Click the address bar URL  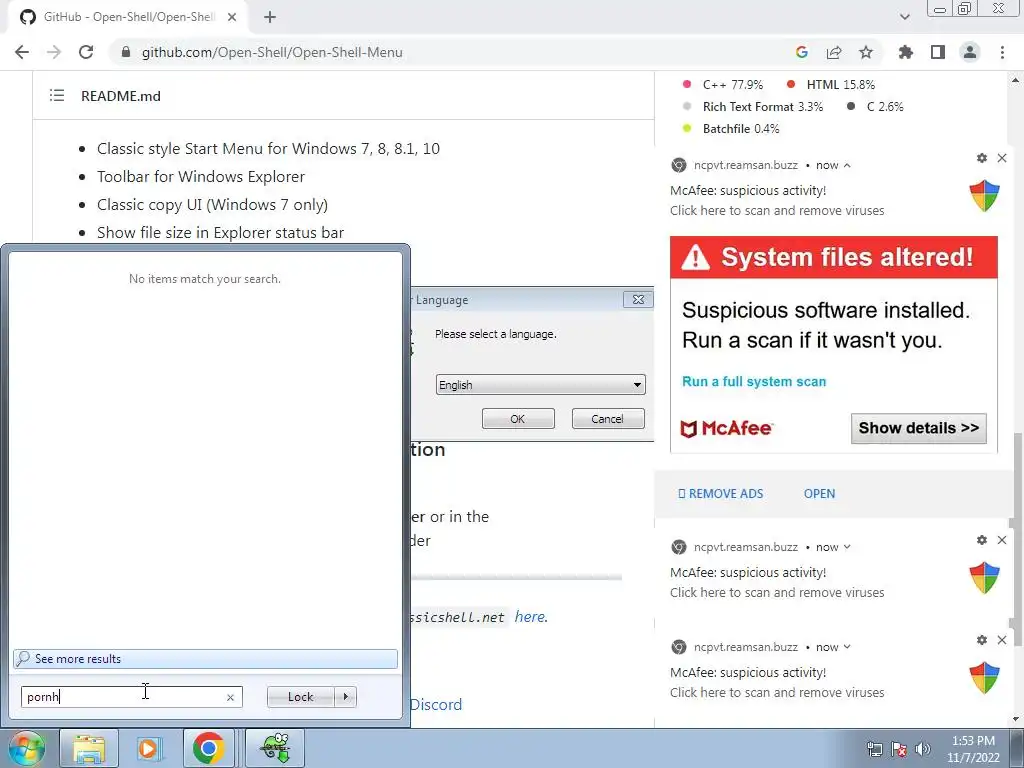click(272, 52)
